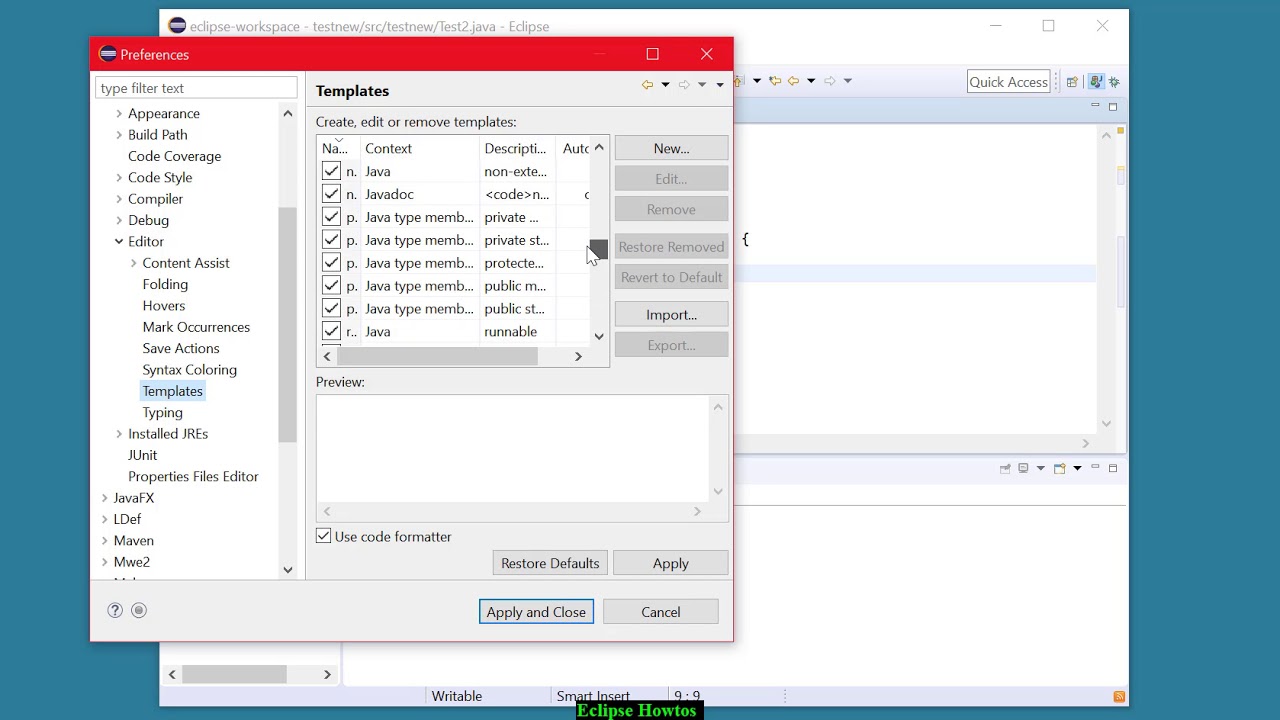Collapse the Editor tree node
1280x720 pixels.
tap(119, 242)
